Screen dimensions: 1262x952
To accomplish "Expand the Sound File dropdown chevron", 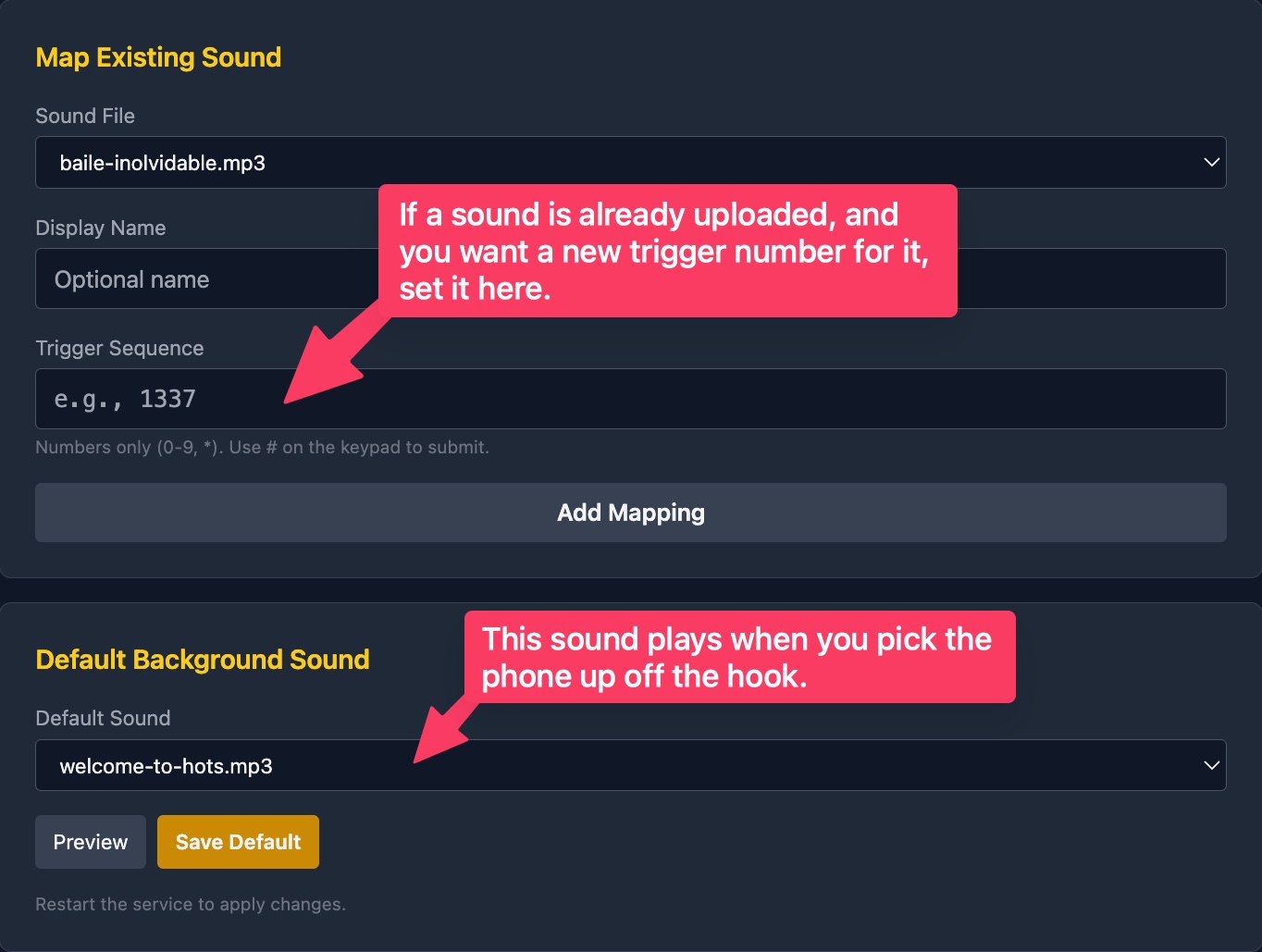I will 1211,162.
